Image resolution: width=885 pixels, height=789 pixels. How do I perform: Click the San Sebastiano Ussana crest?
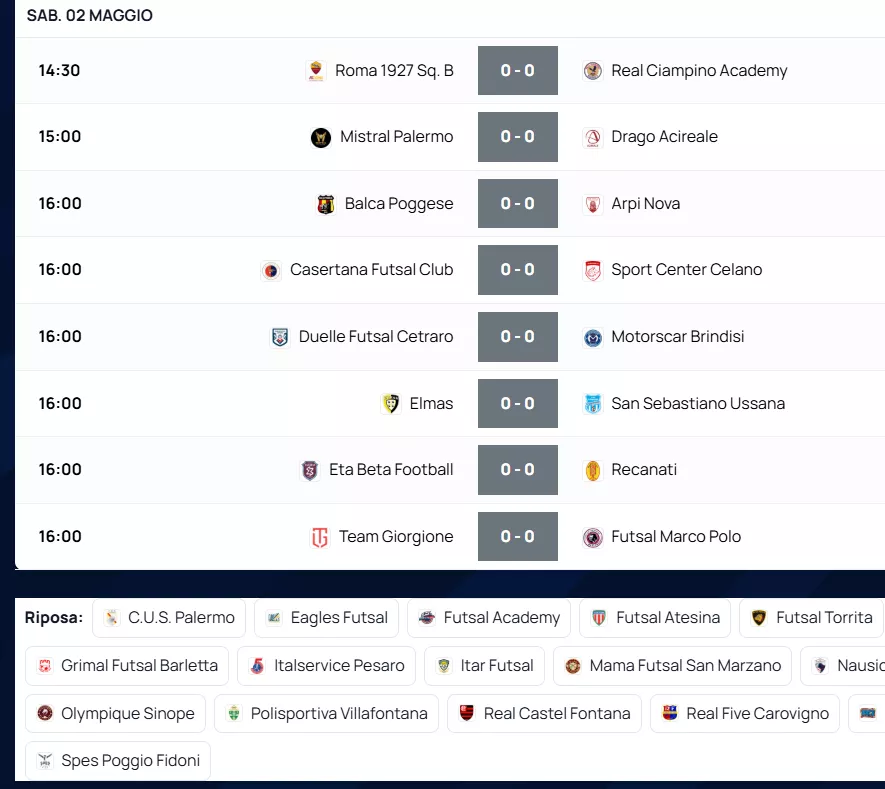[x=593, y=404]
